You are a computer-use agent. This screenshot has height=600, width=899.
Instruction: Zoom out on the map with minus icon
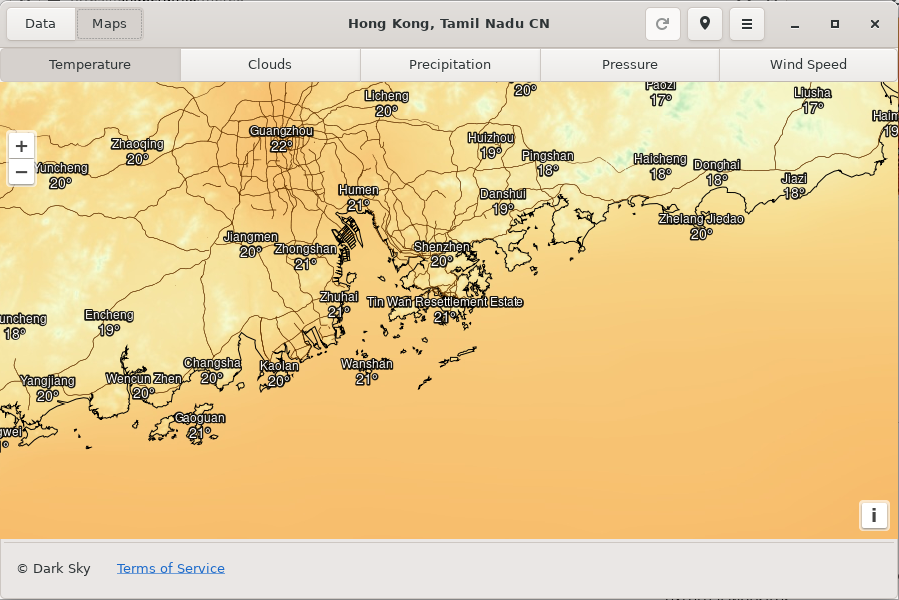pos(21,171)
